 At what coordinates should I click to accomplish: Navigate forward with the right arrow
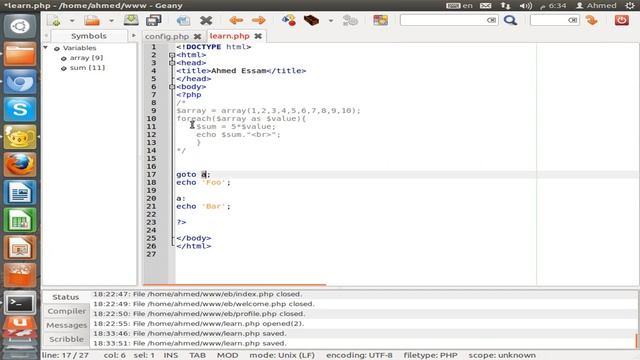tap(258, 20)
